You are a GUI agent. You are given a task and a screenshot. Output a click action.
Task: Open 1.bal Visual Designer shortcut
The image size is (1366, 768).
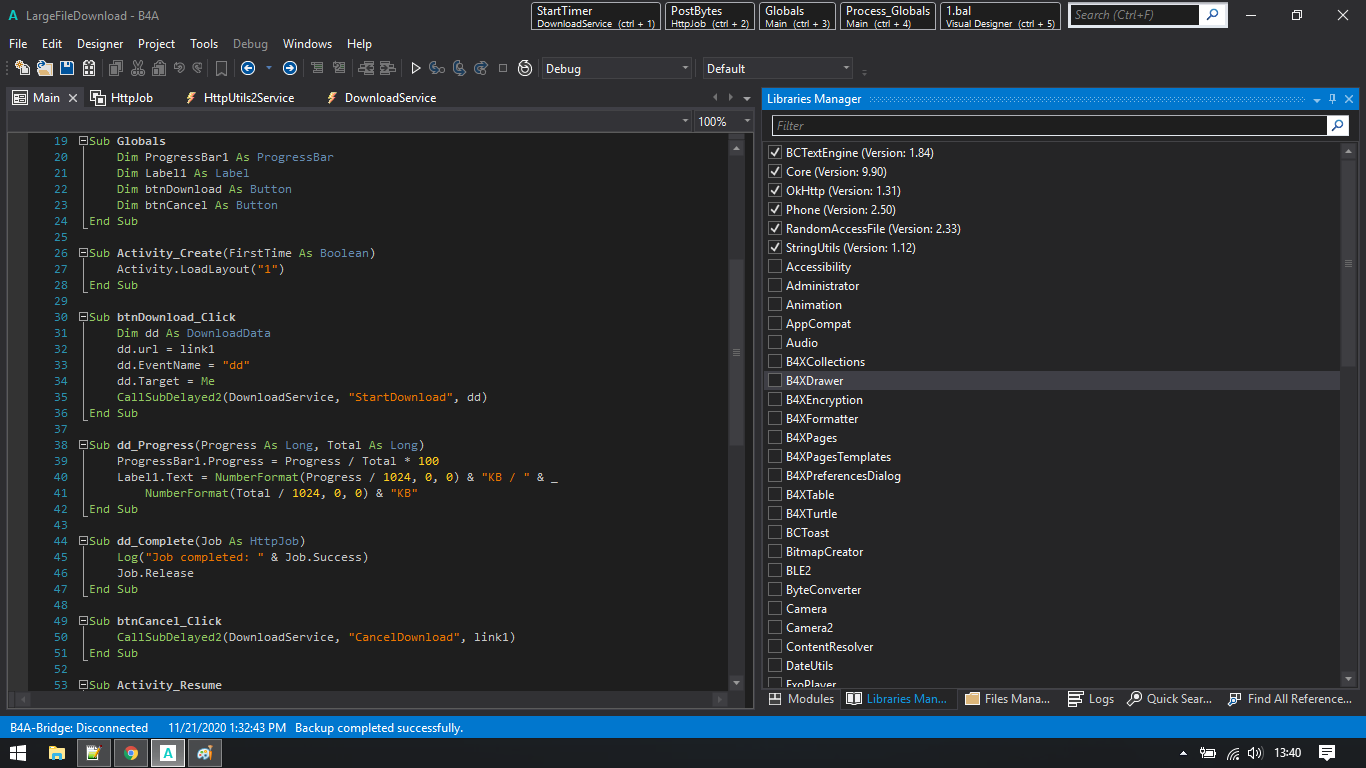pyautogui.click(x=1000, y=17)
